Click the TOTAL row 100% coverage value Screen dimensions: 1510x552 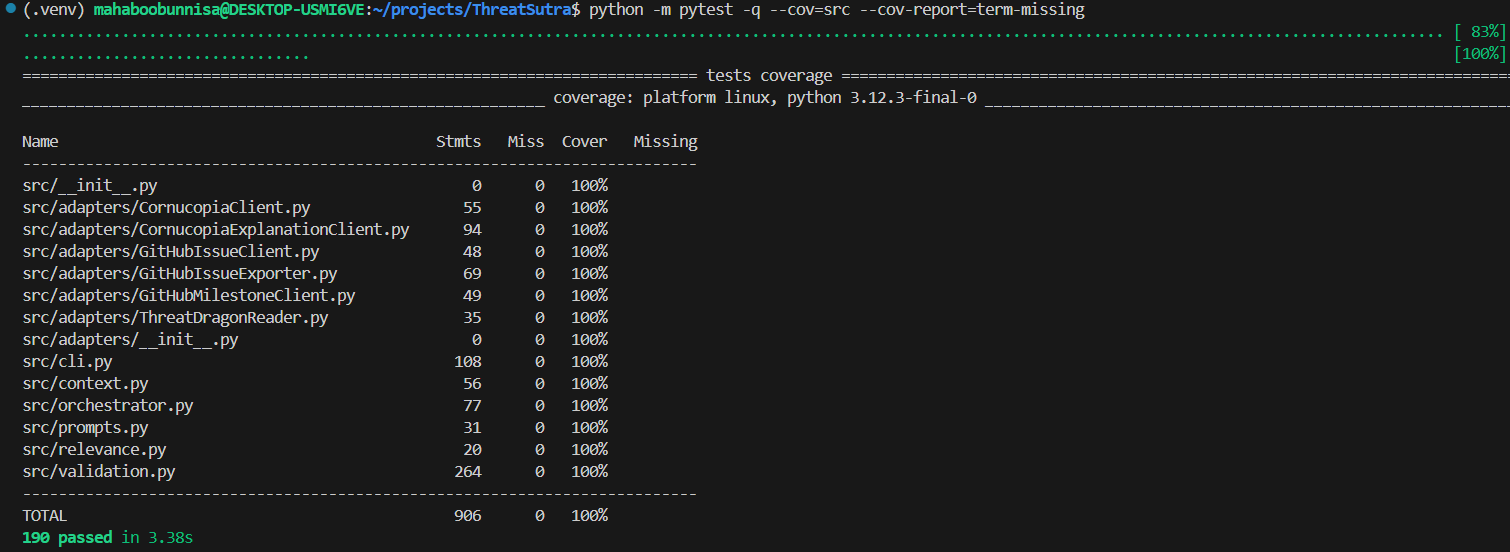coord(590,516)
